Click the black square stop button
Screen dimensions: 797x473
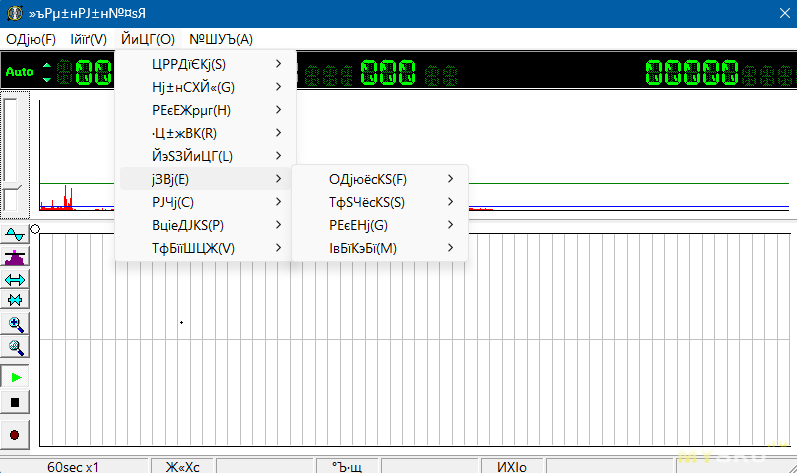click(x=15, y=402)
